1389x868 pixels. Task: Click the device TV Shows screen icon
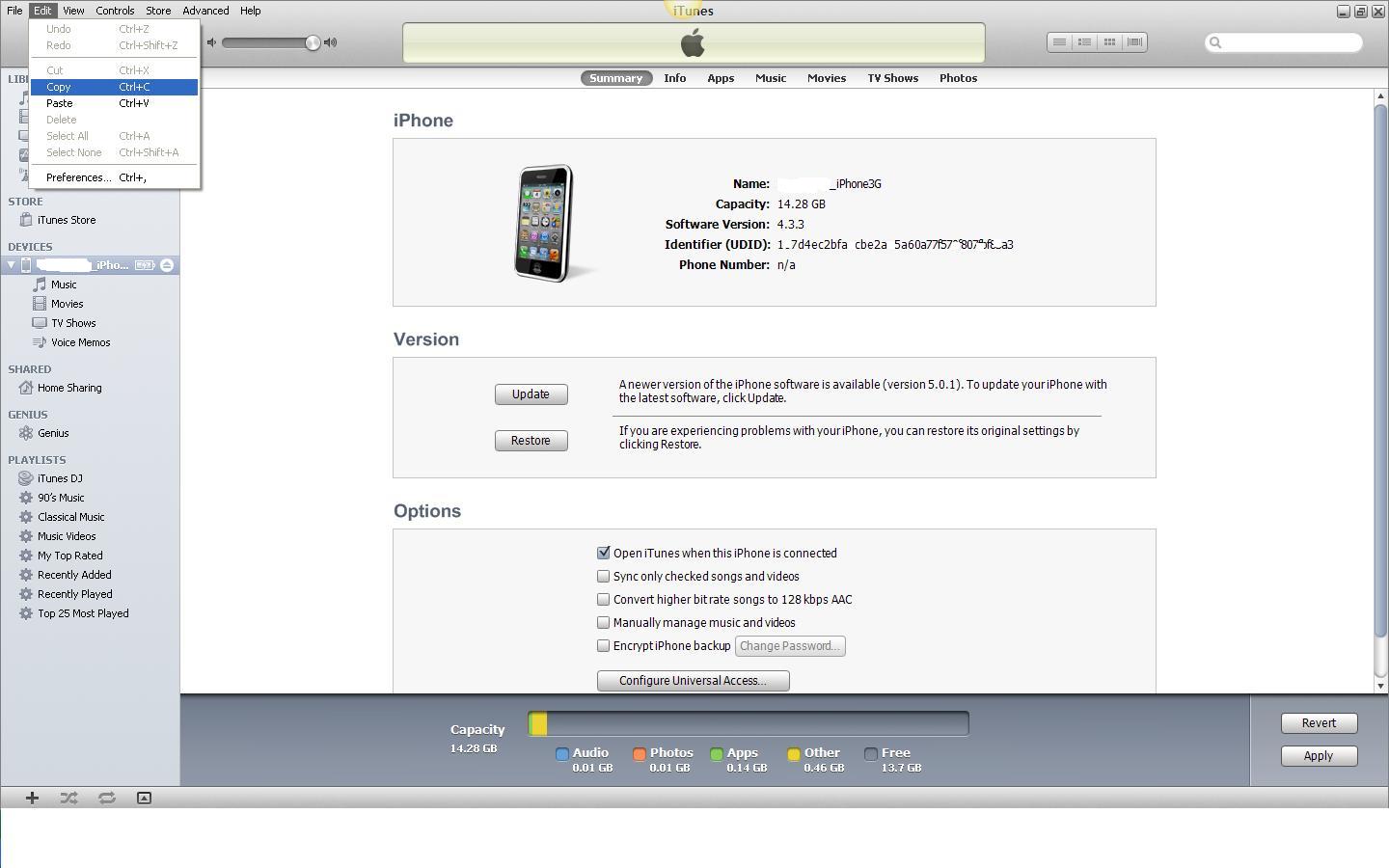click(x=40, y=323)
